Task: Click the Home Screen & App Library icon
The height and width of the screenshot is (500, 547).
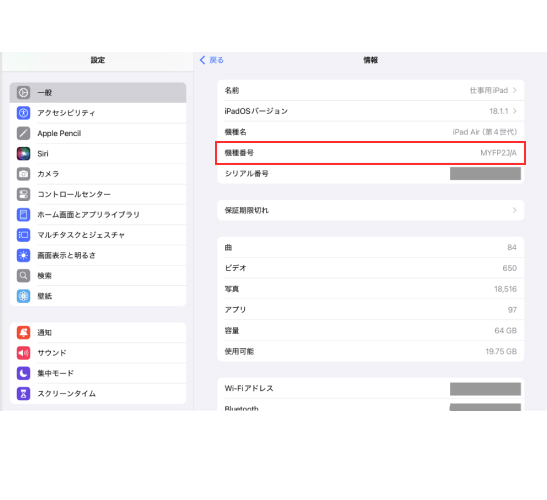Action: point(23,214)
